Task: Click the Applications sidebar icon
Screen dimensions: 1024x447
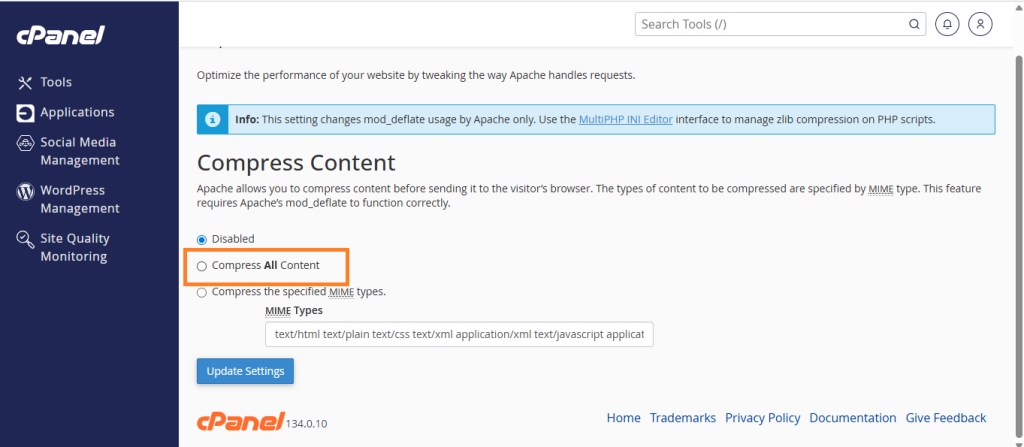Action: 25,113
